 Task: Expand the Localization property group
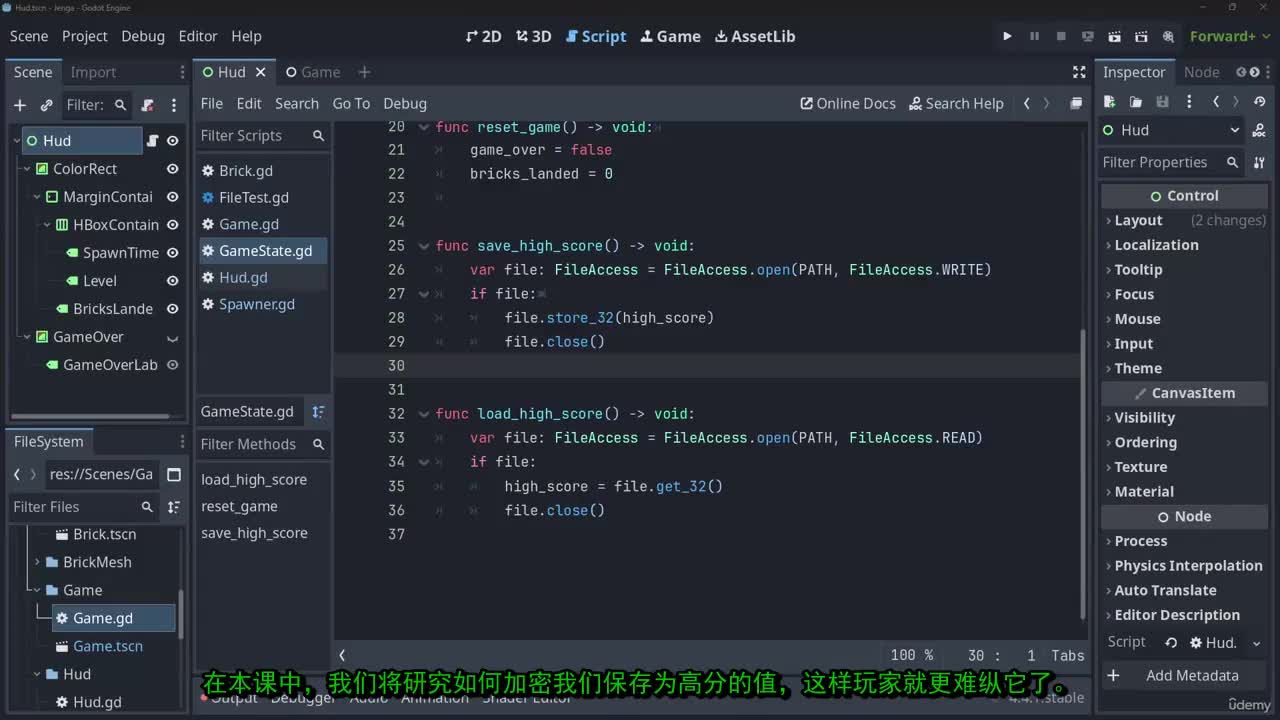[x=1156, y=245]
